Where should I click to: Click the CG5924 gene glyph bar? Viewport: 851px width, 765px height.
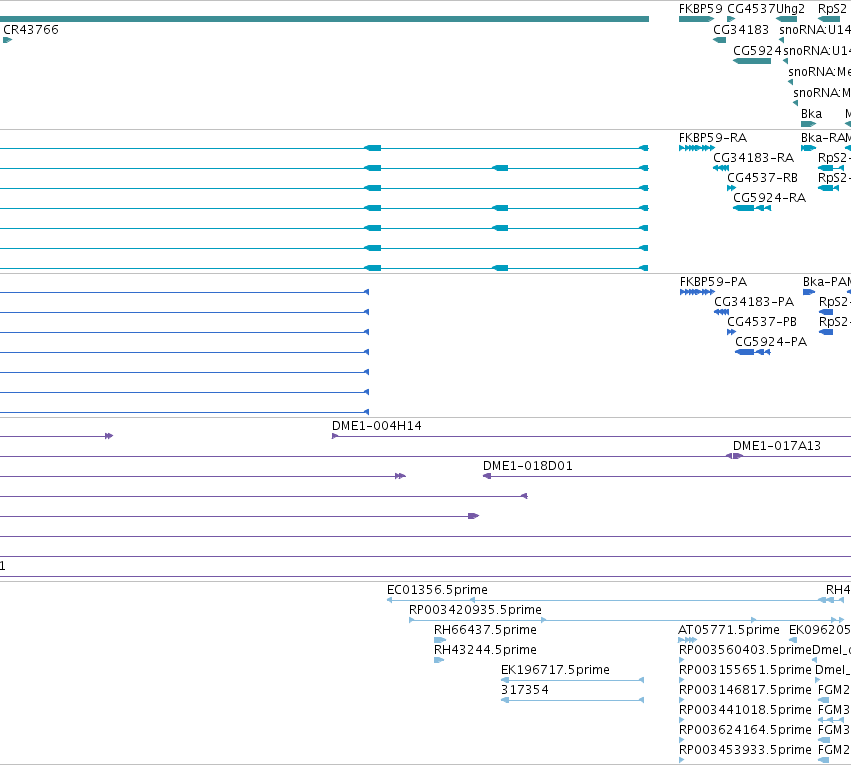[752, 61]
